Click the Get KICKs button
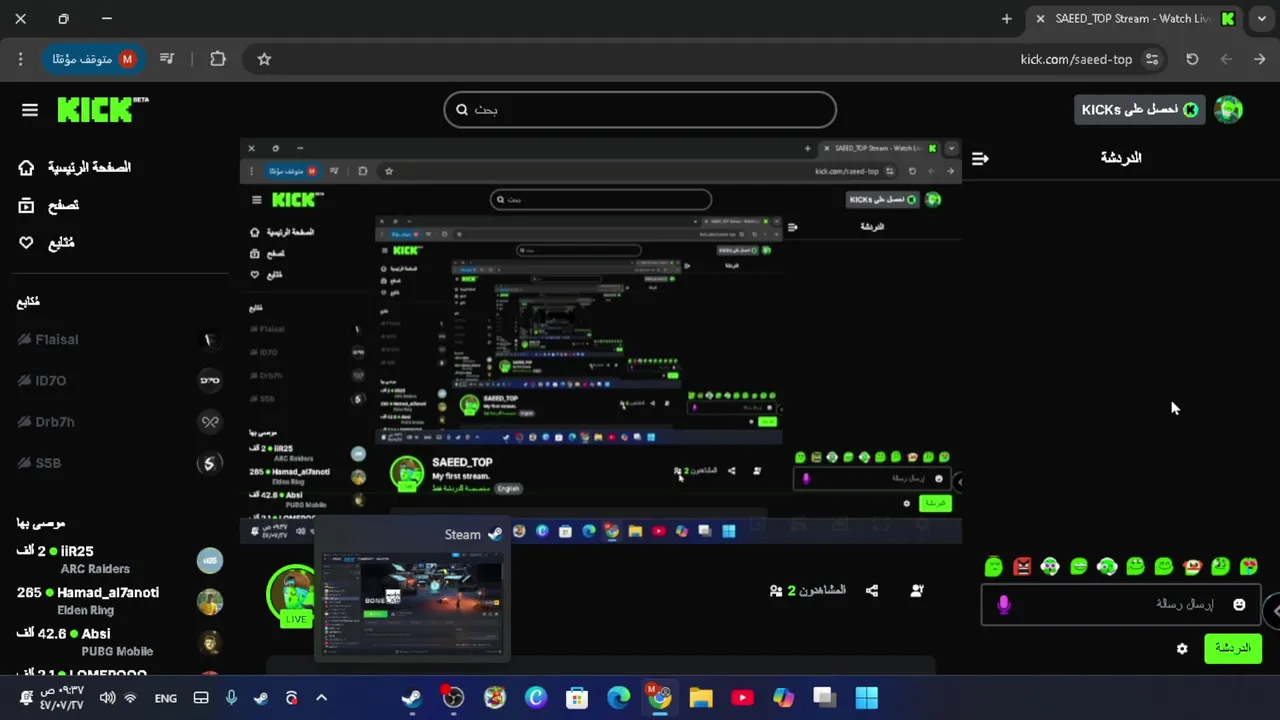Viewport: 1280px width, 720px height. [1139, 109]
